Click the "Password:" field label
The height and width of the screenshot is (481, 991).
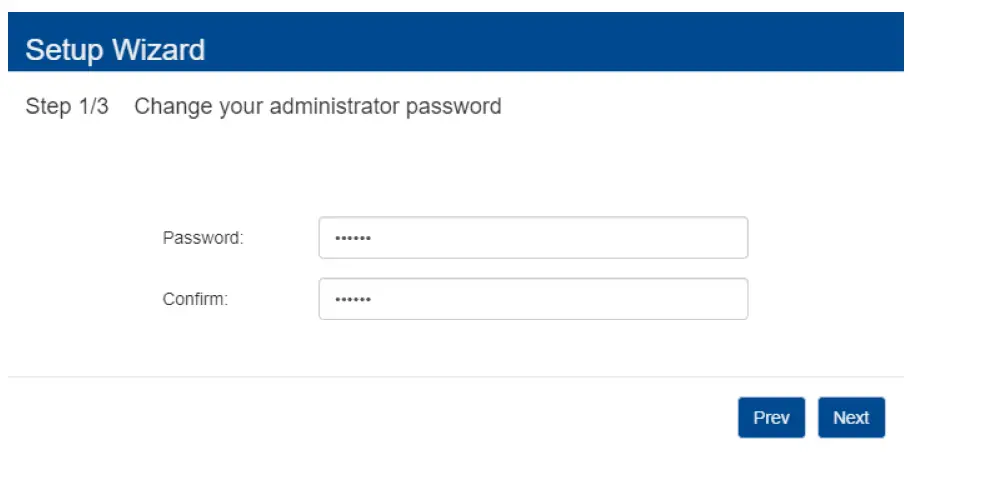coord(203,238)
